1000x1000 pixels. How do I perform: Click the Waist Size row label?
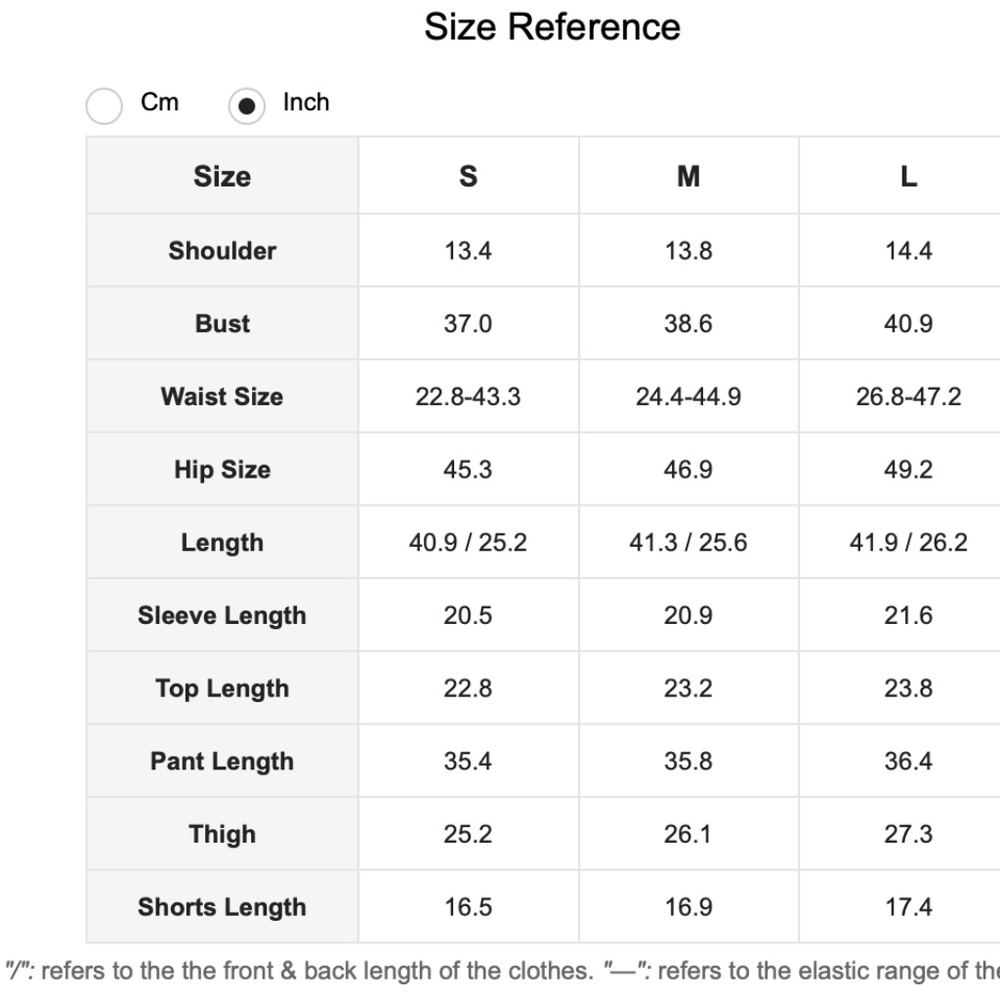pos(222,396)
